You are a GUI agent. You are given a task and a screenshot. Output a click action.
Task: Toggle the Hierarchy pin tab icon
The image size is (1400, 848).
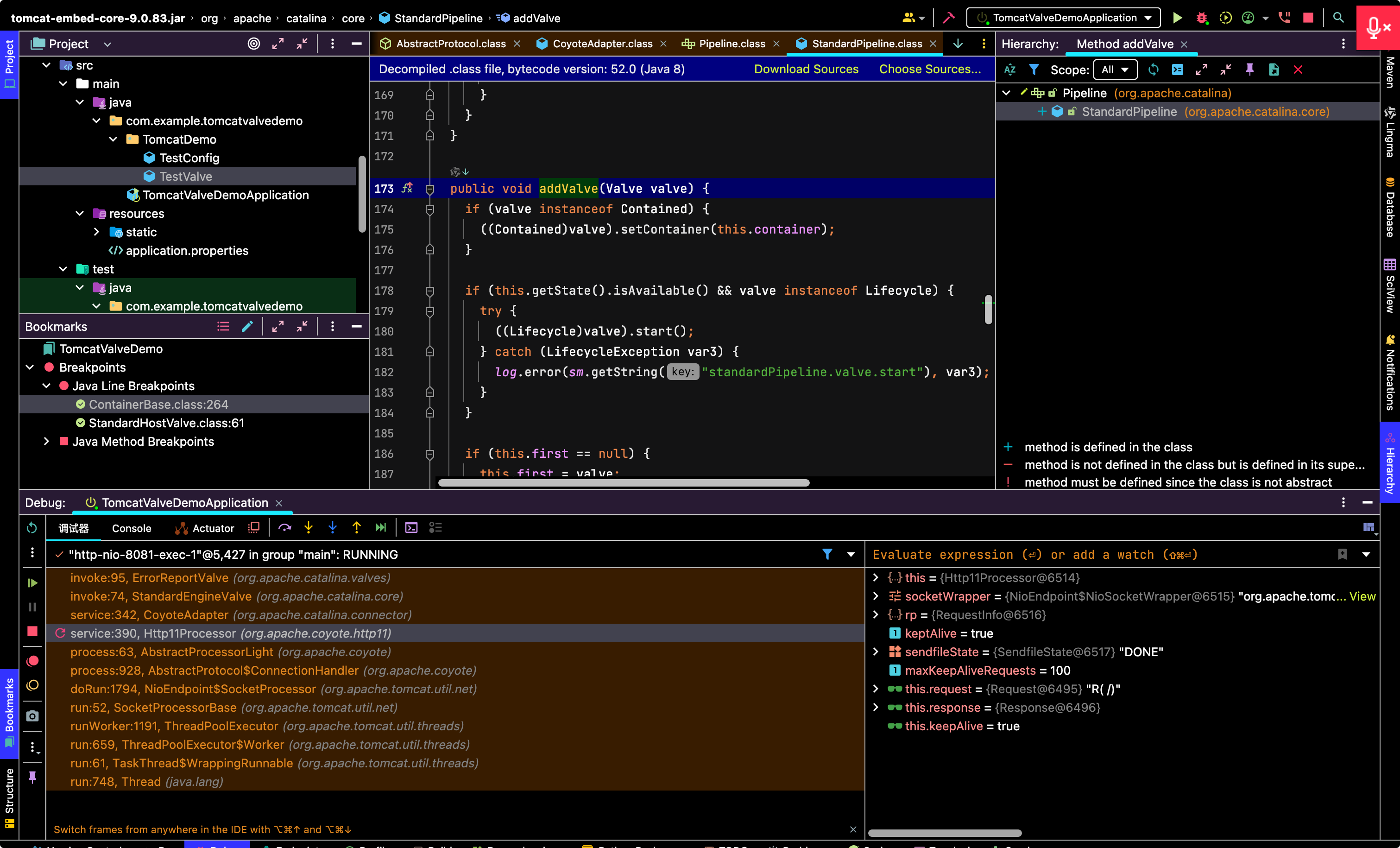(x=1249, y=70)
